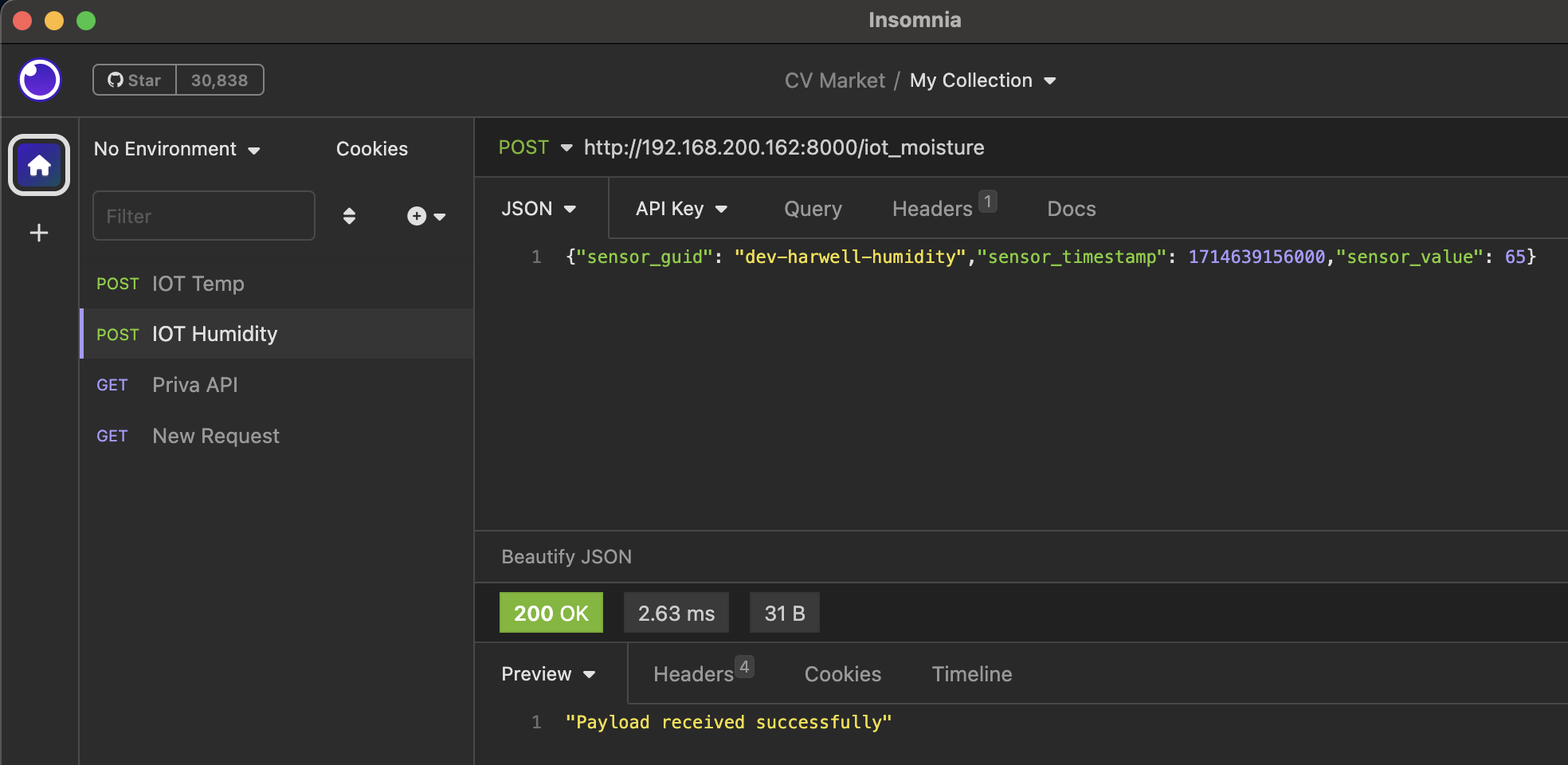This screenshot has width=1568, height=765.
Task: Click the 200 OK status badge
Action: coord(551,613)
